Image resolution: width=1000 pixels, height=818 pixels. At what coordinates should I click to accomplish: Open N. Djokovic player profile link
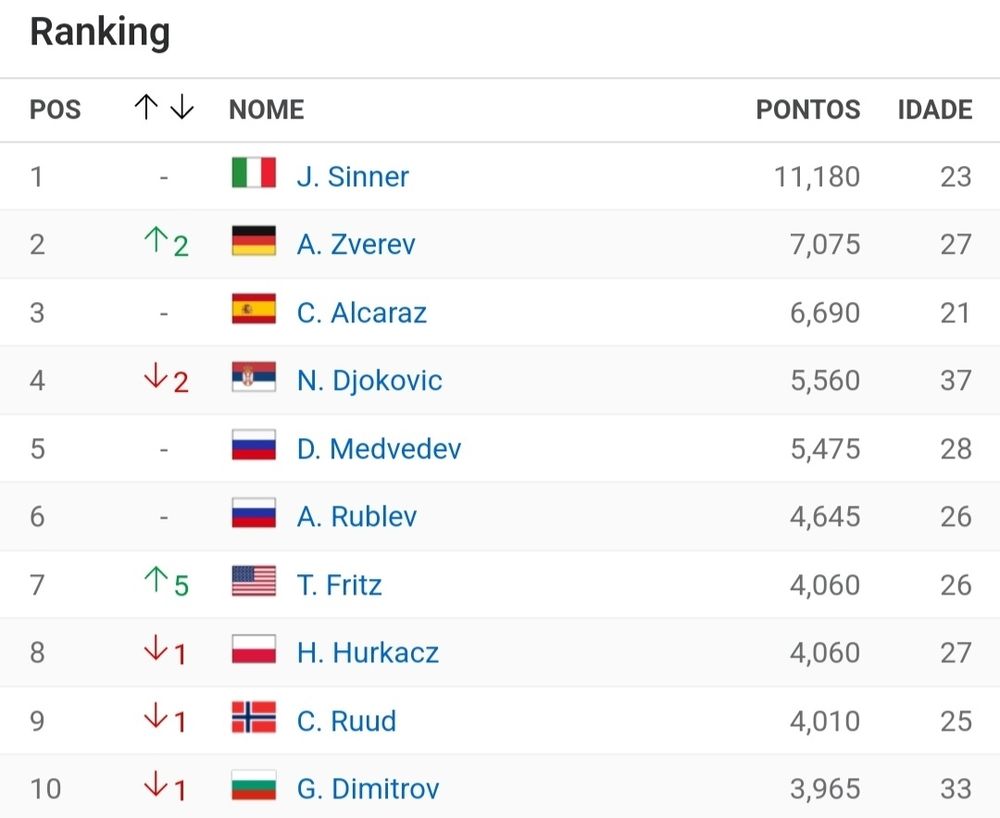(x=369, y=381)
